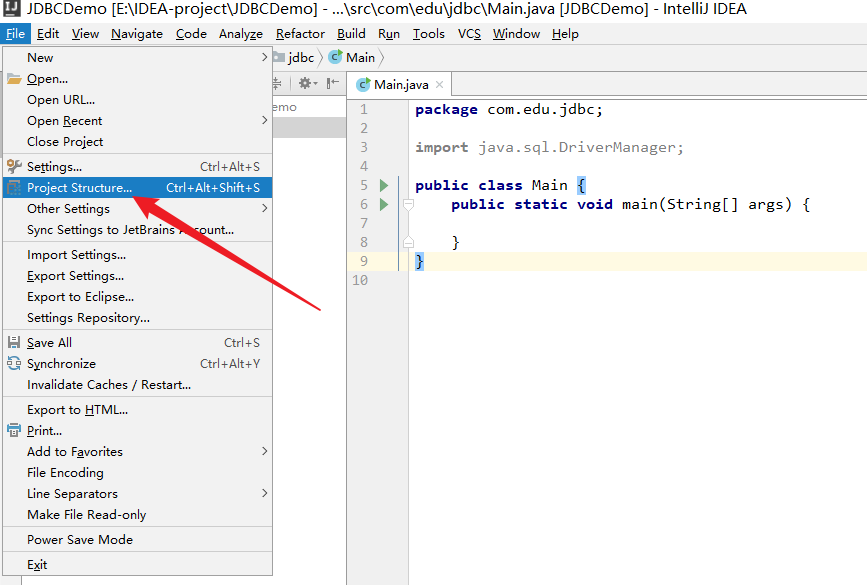The image size is (867, 585).
Task: Select Export to Eclipse... menu item
Action: pos(138,296)
